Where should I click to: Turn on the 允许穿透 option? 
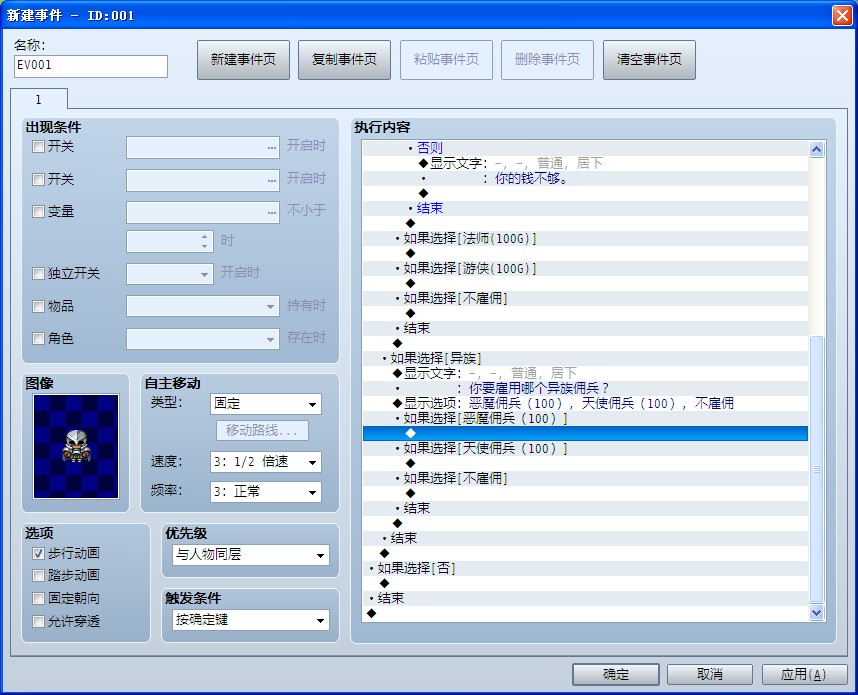point(38,622)
